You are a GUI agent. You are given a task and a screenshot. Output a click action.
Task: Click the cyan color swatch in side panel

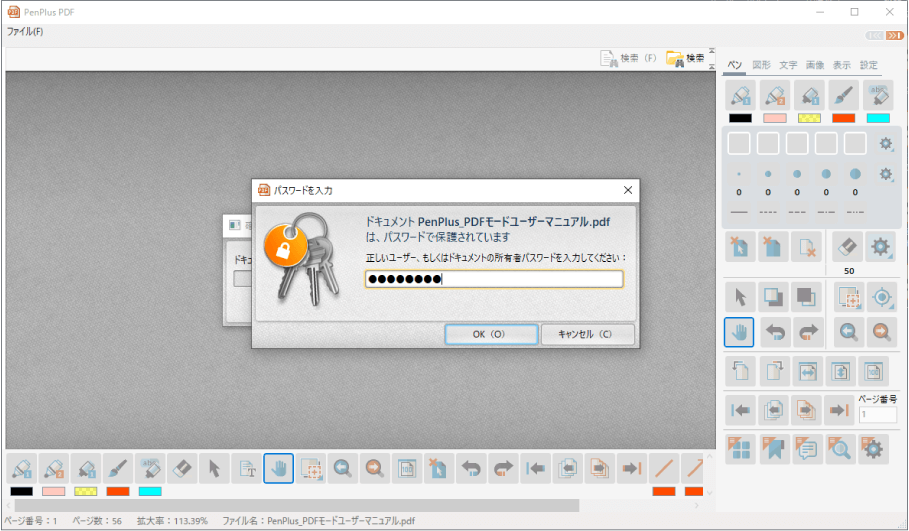[x=878, y=118]
